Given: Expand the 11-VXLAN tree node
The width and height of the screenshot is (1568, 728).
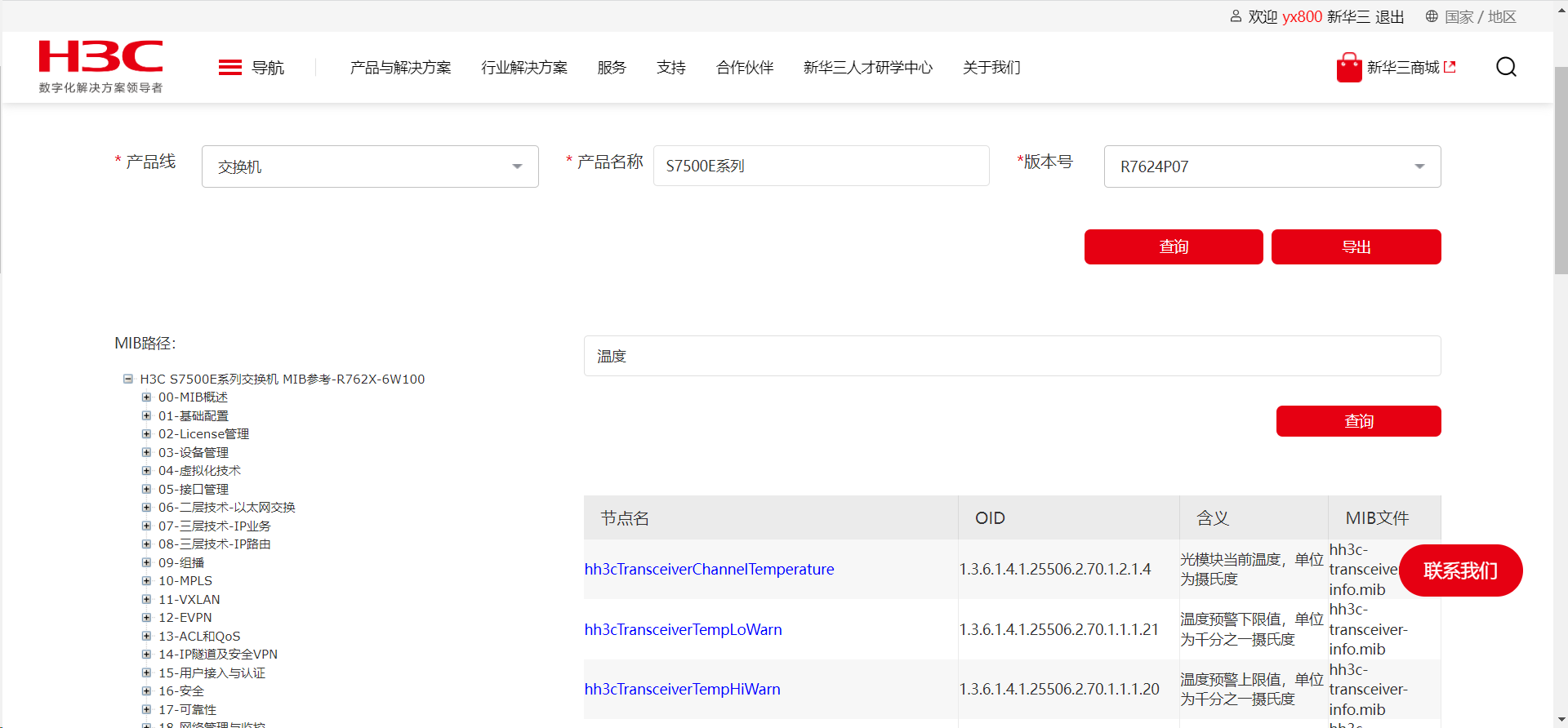Looking at the screenshot, I should pos(146,599).
